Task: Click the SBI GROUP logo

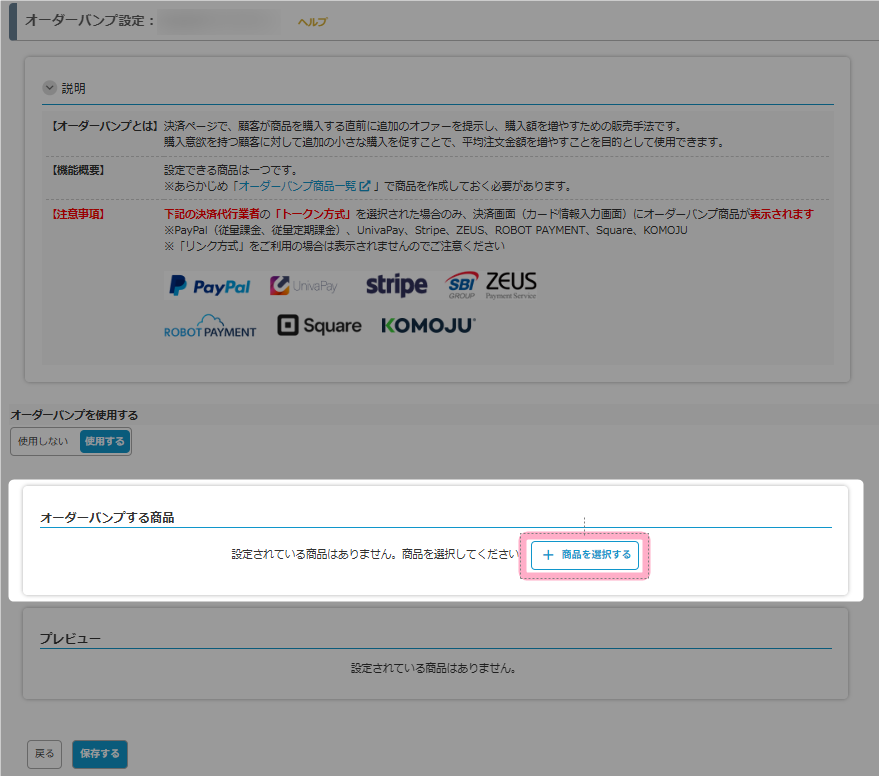Action: (460, 284)
